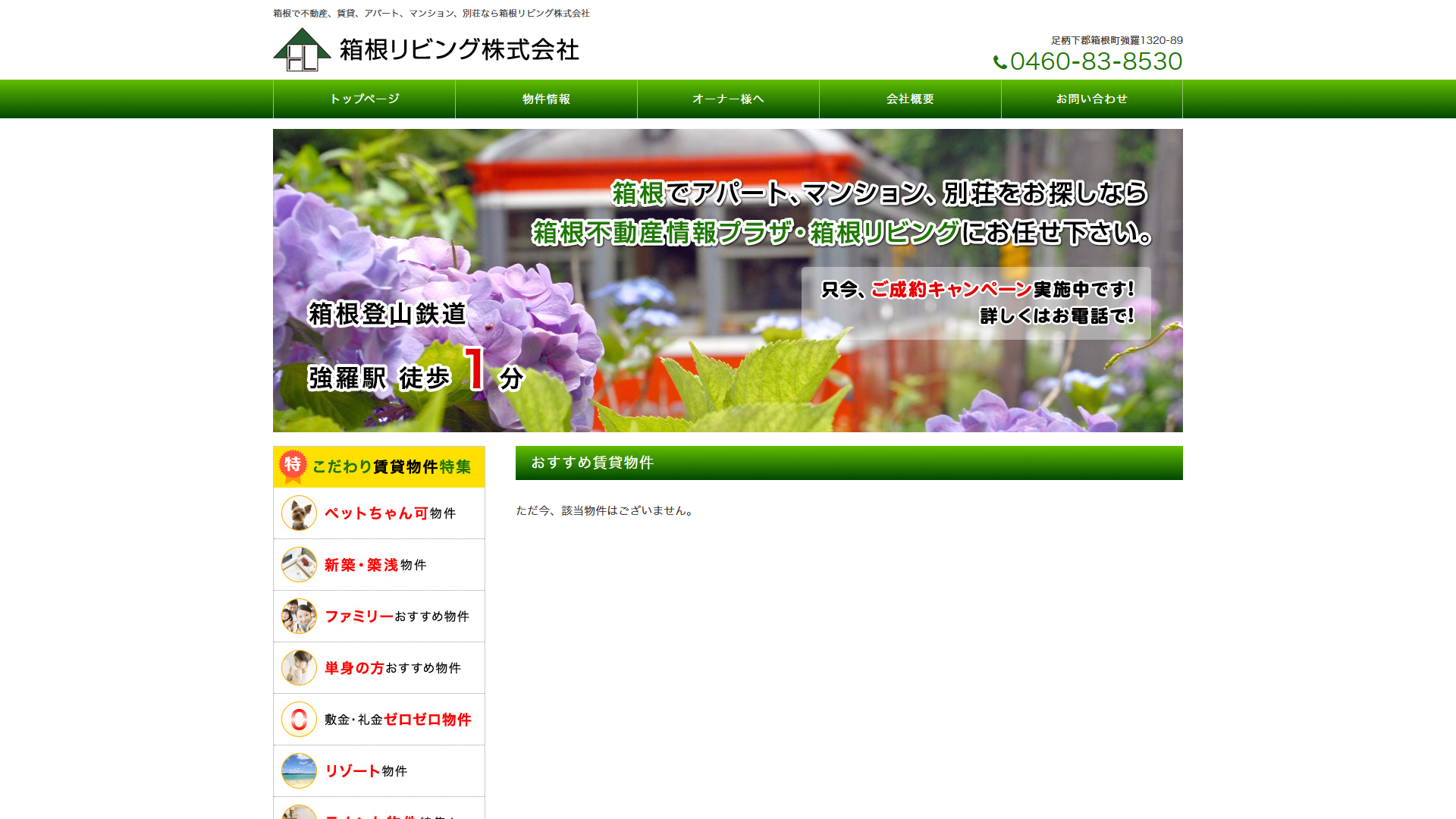
Task: Open リゾート物件 link
Action: pyautogui.click(x=379, y=771)
